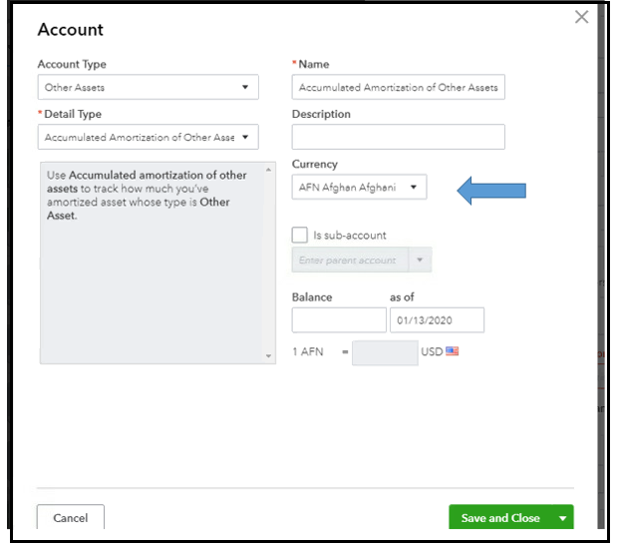This screenshot has width=619, height=547.
Task: Click the Enter parent account field
Action: tap(348, 261)
